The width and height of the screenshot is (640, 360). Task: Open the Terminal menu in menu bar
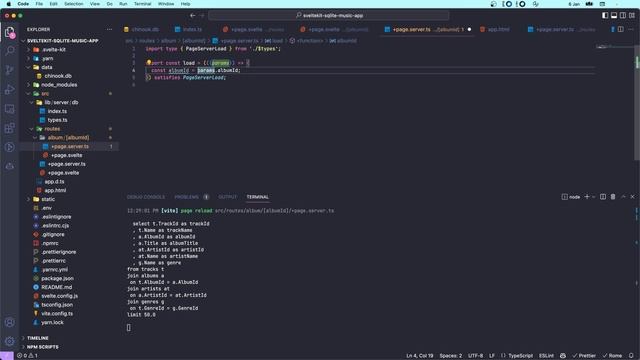(142, 4)
